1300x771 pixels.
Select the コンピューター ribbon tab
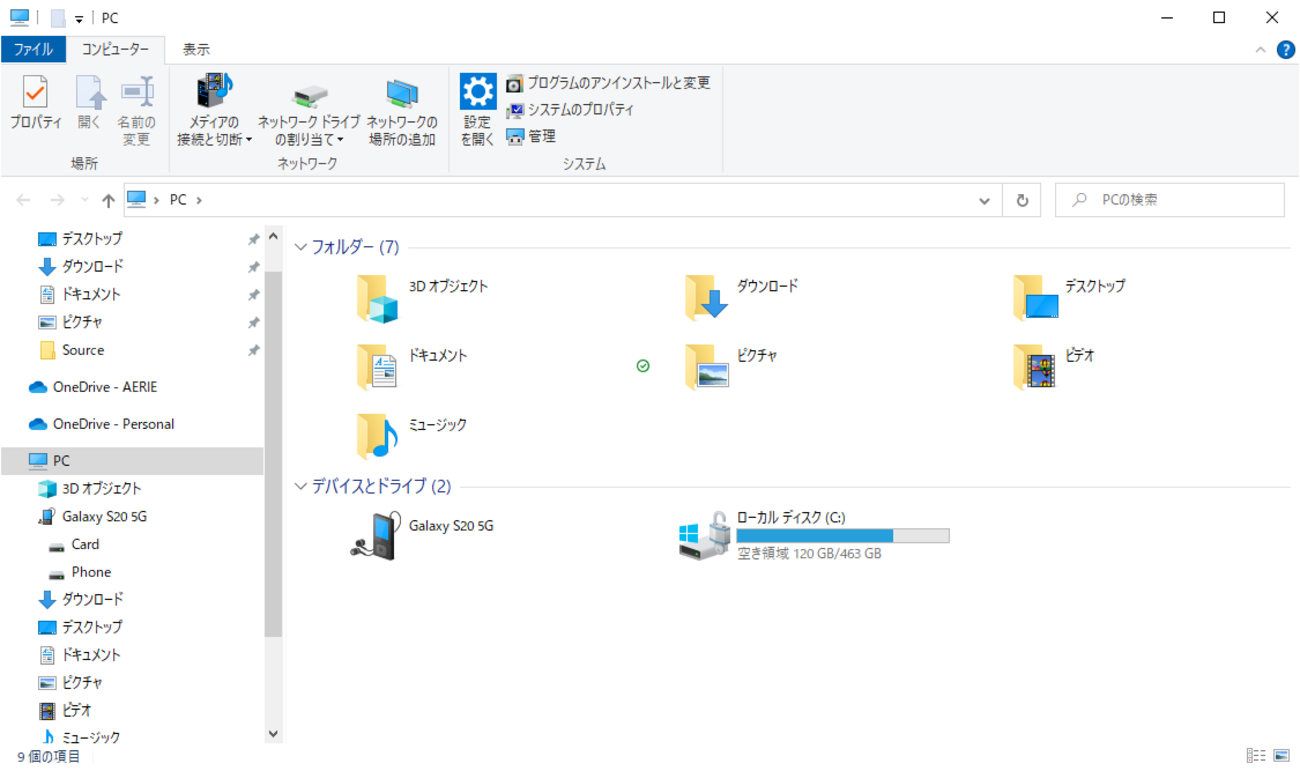click(x=115, y=49)
